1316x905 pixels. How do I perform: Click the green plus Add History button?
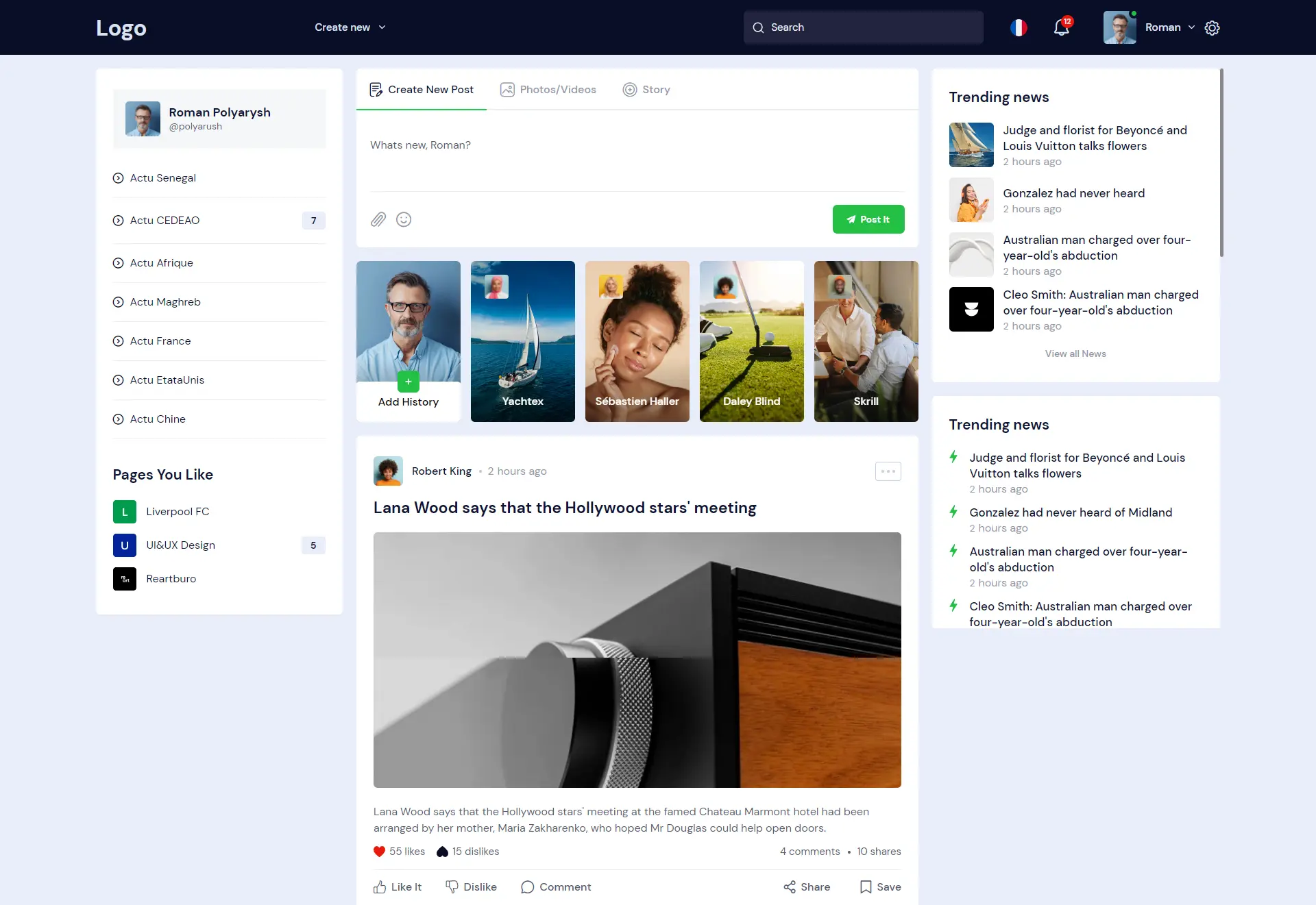408,381
